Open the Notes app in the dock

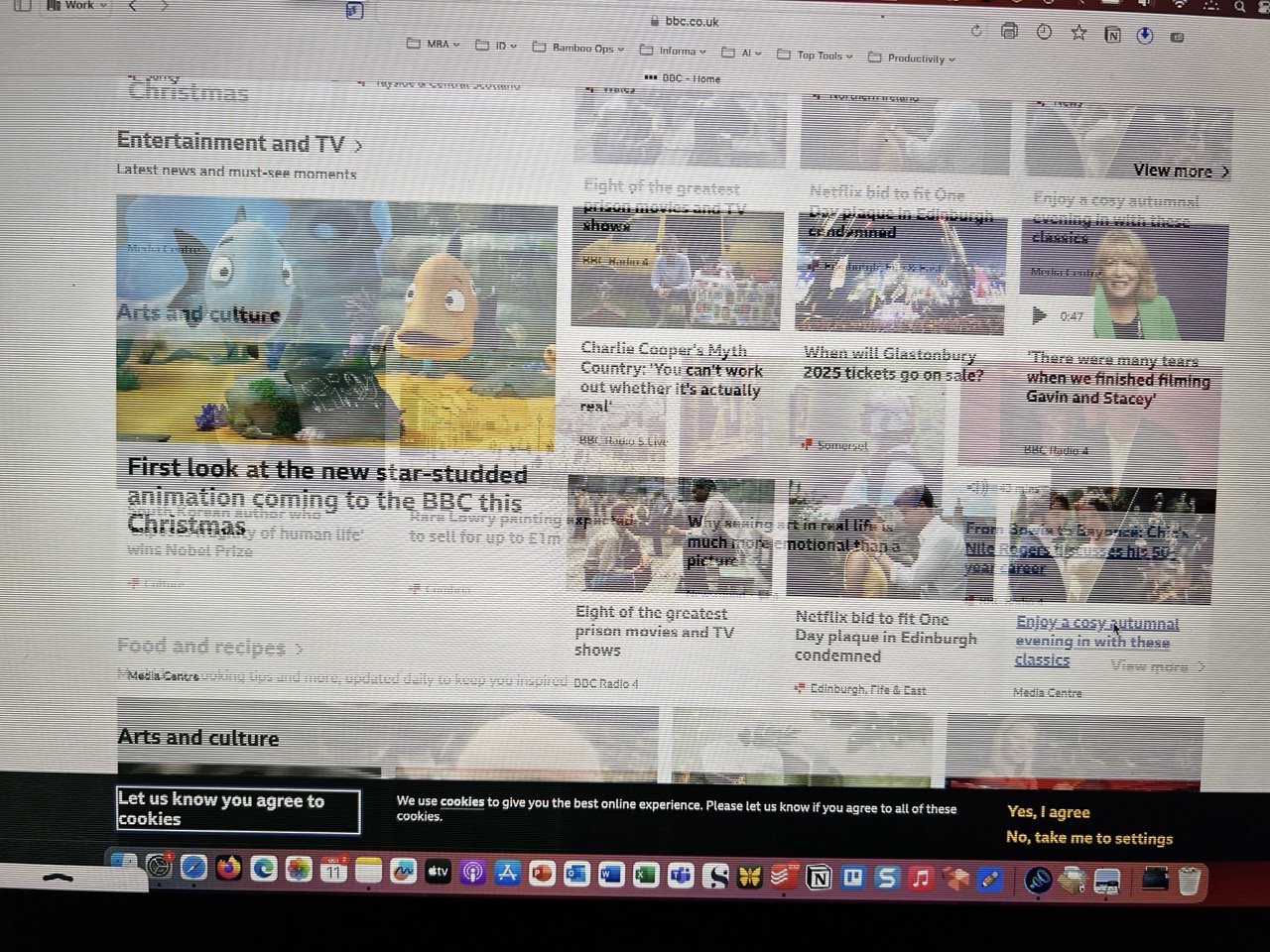368,872
